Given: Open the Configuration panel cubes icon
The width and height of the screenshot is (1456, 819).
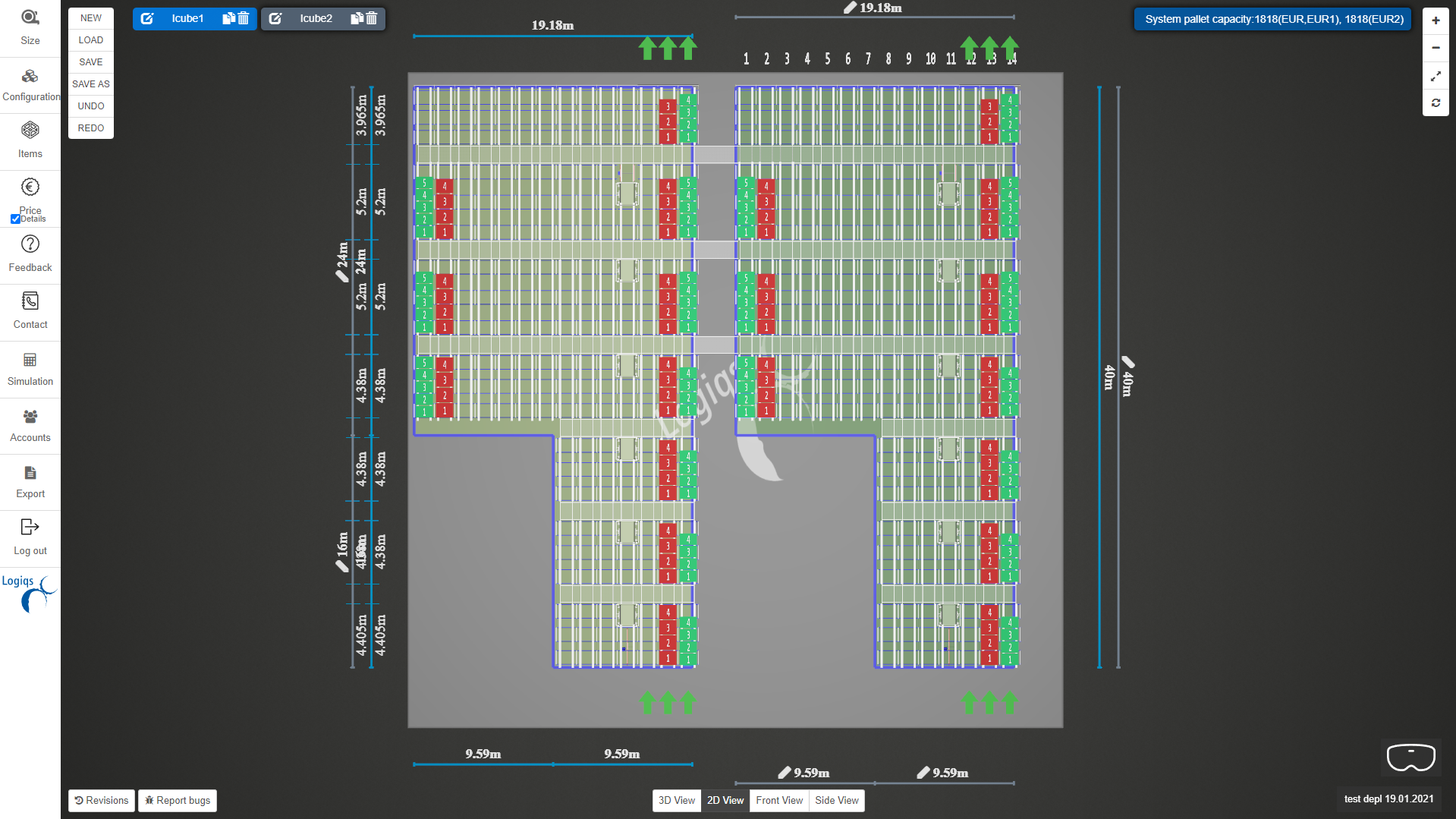Looking at the screenshot, I should (x=30, y=77).
